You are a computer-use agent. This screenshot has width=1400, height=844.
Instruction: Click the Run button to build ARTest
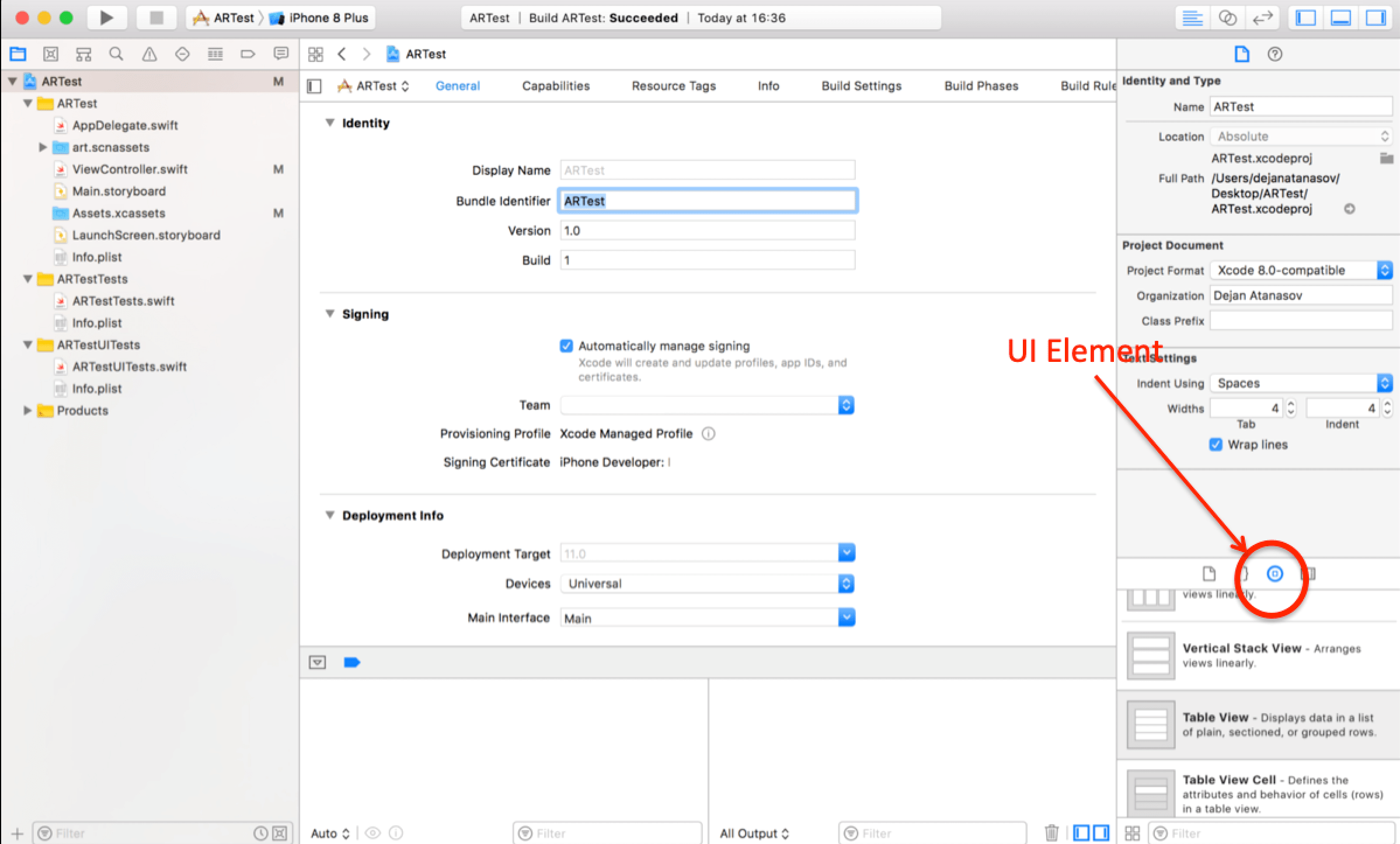point(106,17)
